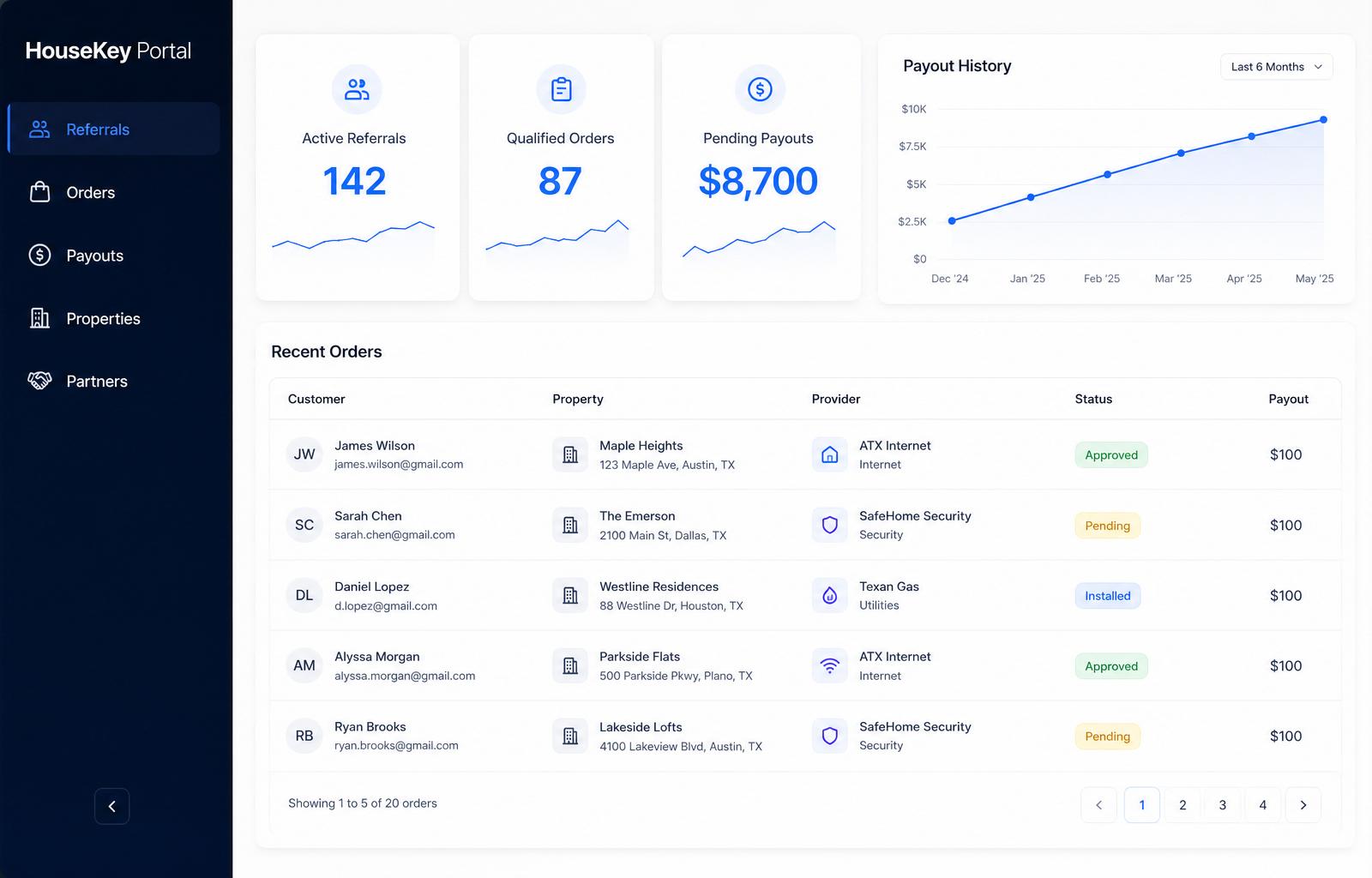The image size is (1372, 878).
Task: Click 'Showing 1 to 5 of 20 orders'
Action: 363,803
